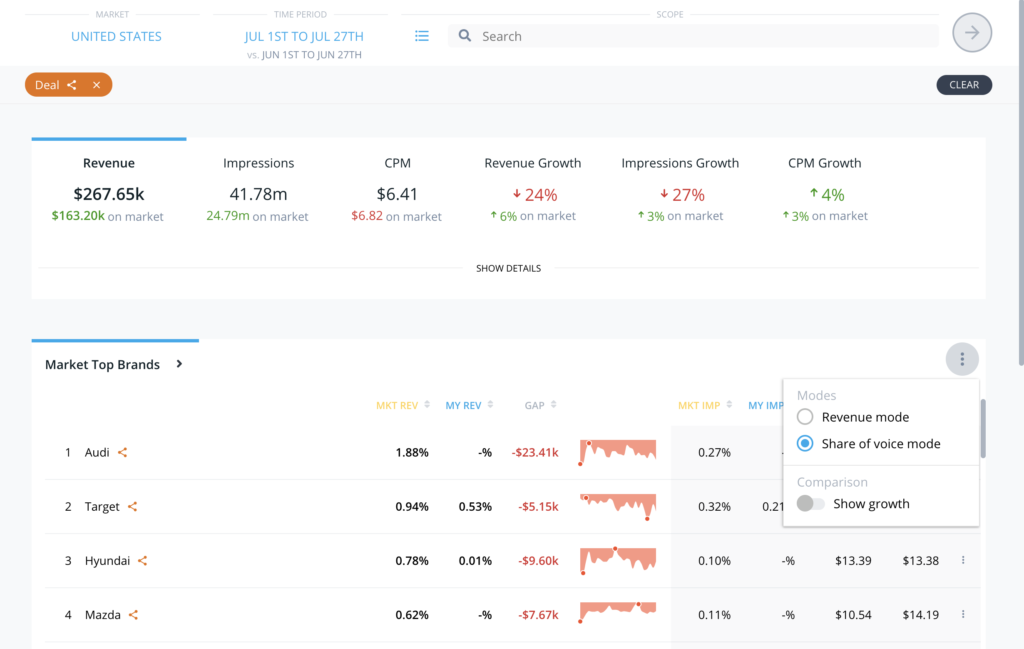Open Market Top Brands options menu

pos(962,359)
